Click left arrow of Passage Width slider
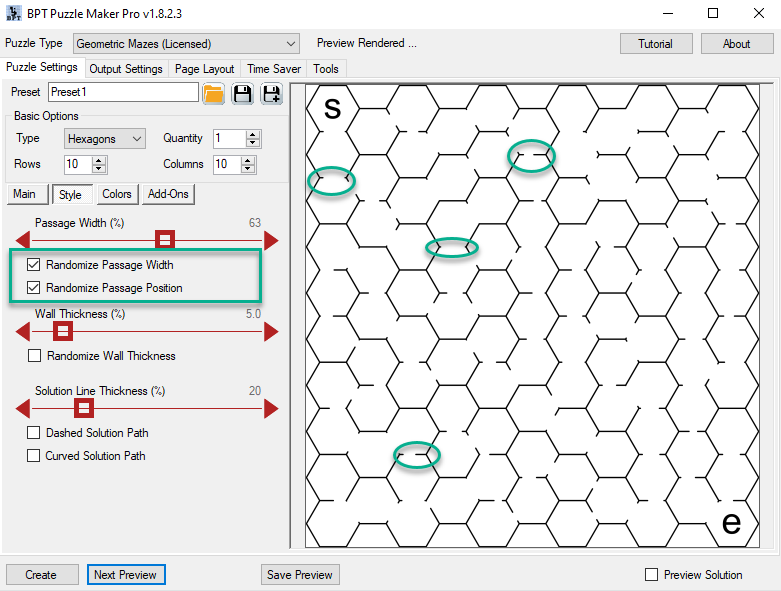The width and height of the screenshot is (781, 591). [22, 240]
